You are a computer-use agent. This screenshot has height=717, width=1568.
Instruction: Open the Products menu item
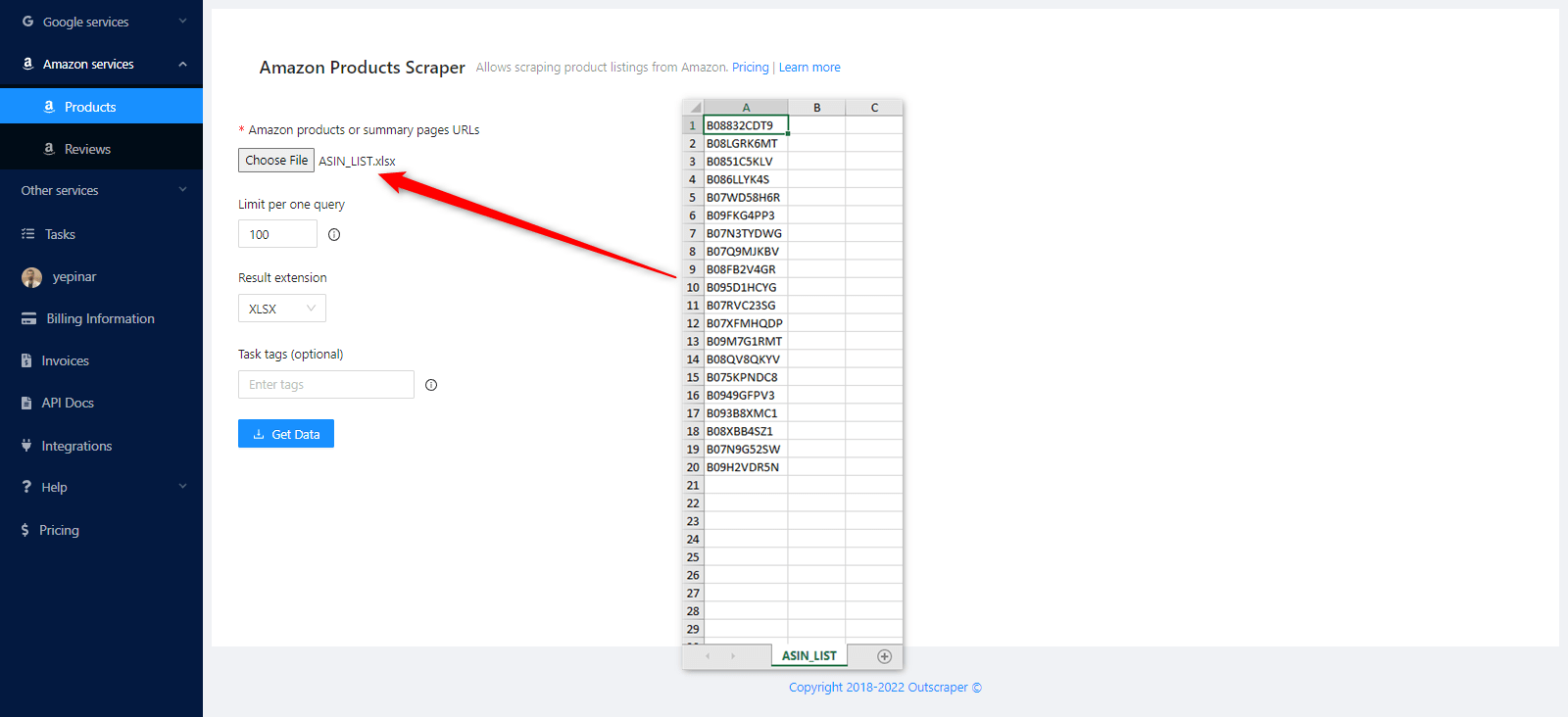101,106
